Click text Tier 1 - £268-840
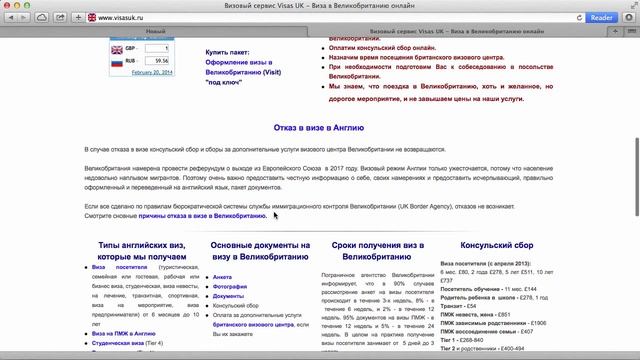This screenshot has height=360, width=640. point(462,340)
